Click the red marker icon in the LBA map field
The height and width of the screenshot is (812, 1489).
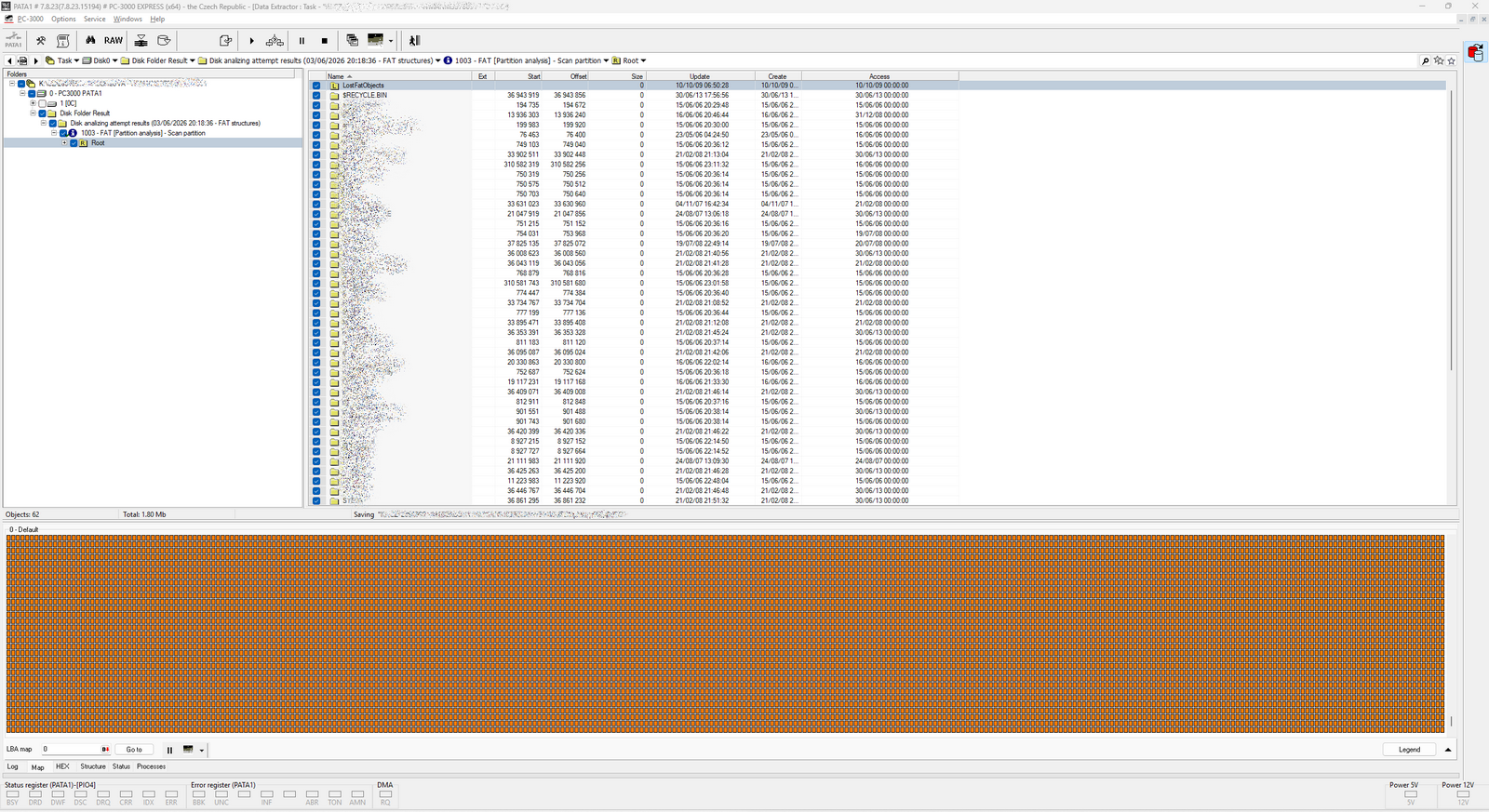[105, 749]
